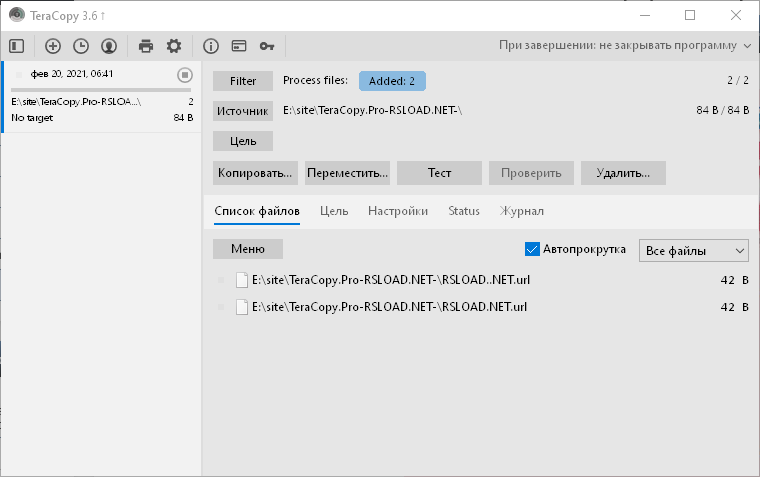Viewport: 760px width, 477px height.
Task: Click the Удалить... button
Action: (623, 173)
